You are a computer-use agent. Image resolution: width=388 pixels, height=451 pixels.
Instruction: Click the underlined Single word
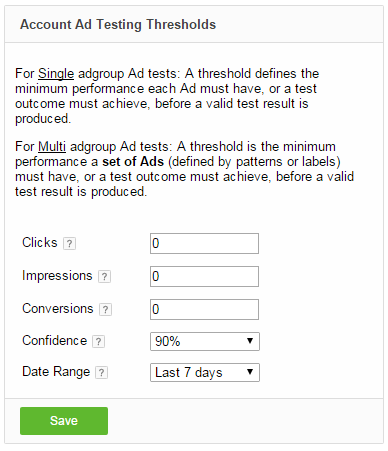pyautogui.click(x=56, y=74)
